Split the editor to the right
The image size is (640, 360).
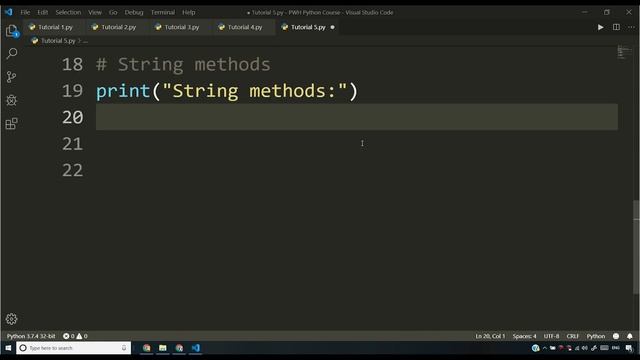616,27
